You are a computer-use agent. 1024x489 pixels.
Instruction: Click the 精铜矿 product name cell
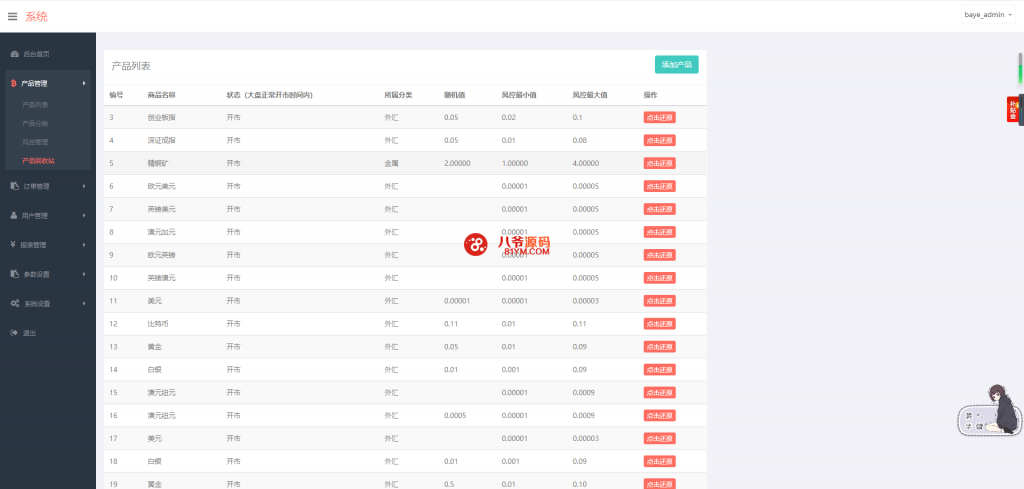(x=158, y=163)
